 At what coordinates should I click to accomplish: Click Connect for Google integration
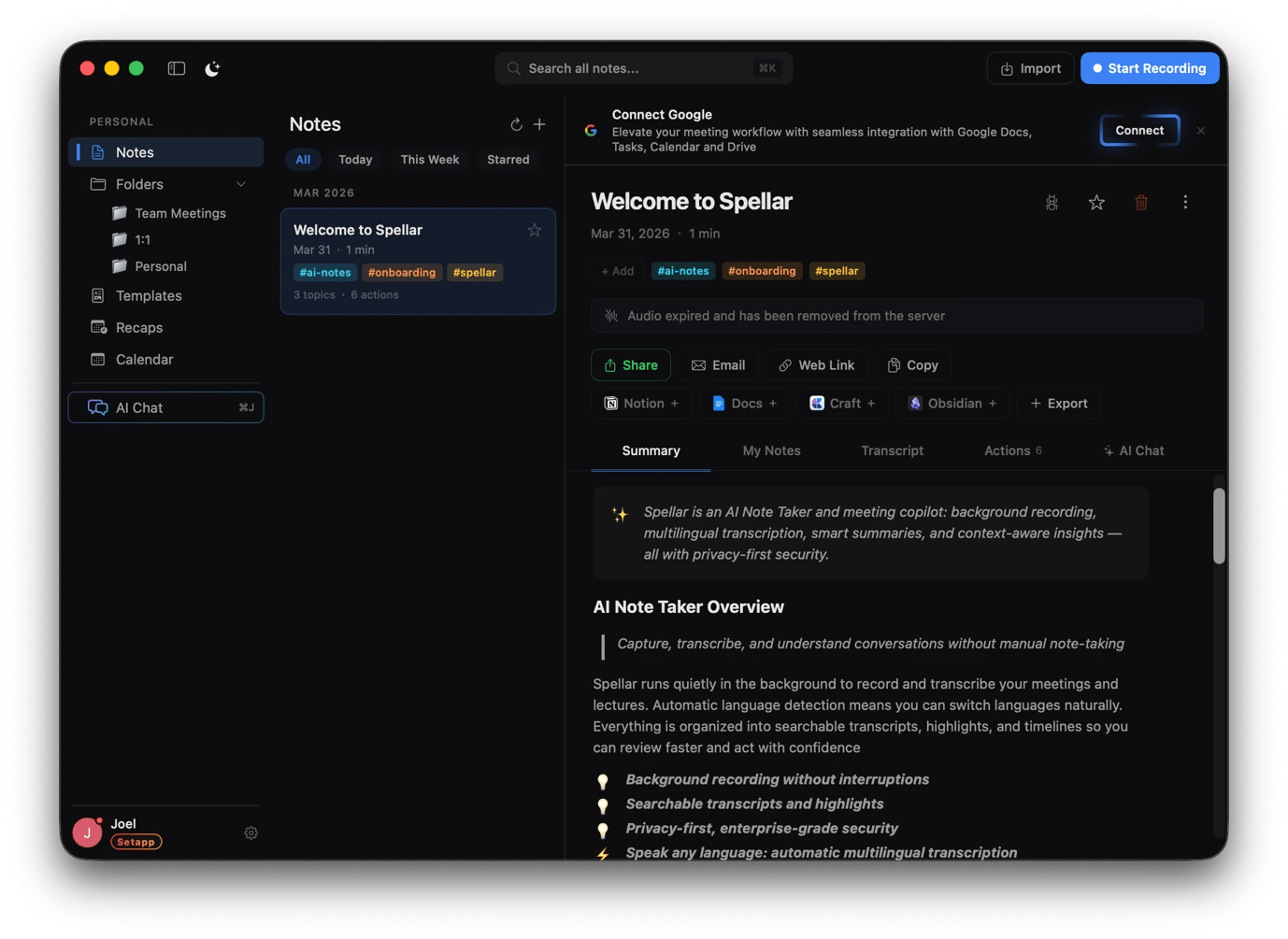[x=1139, y=131]
